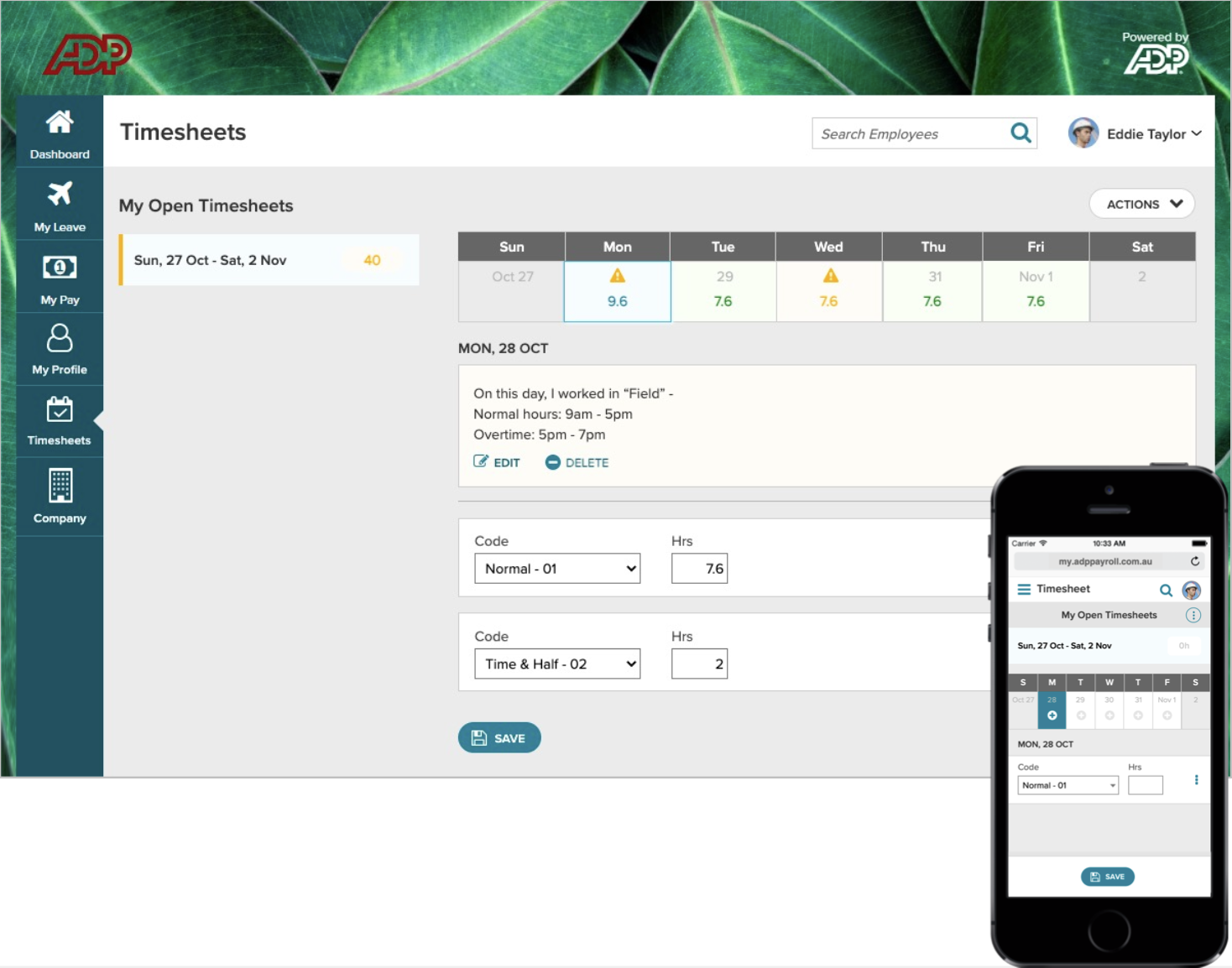Select the Sat 2 day cell
Image resolution: width=1232 pixels, height=968 pixels.
tap(1142, 291)
